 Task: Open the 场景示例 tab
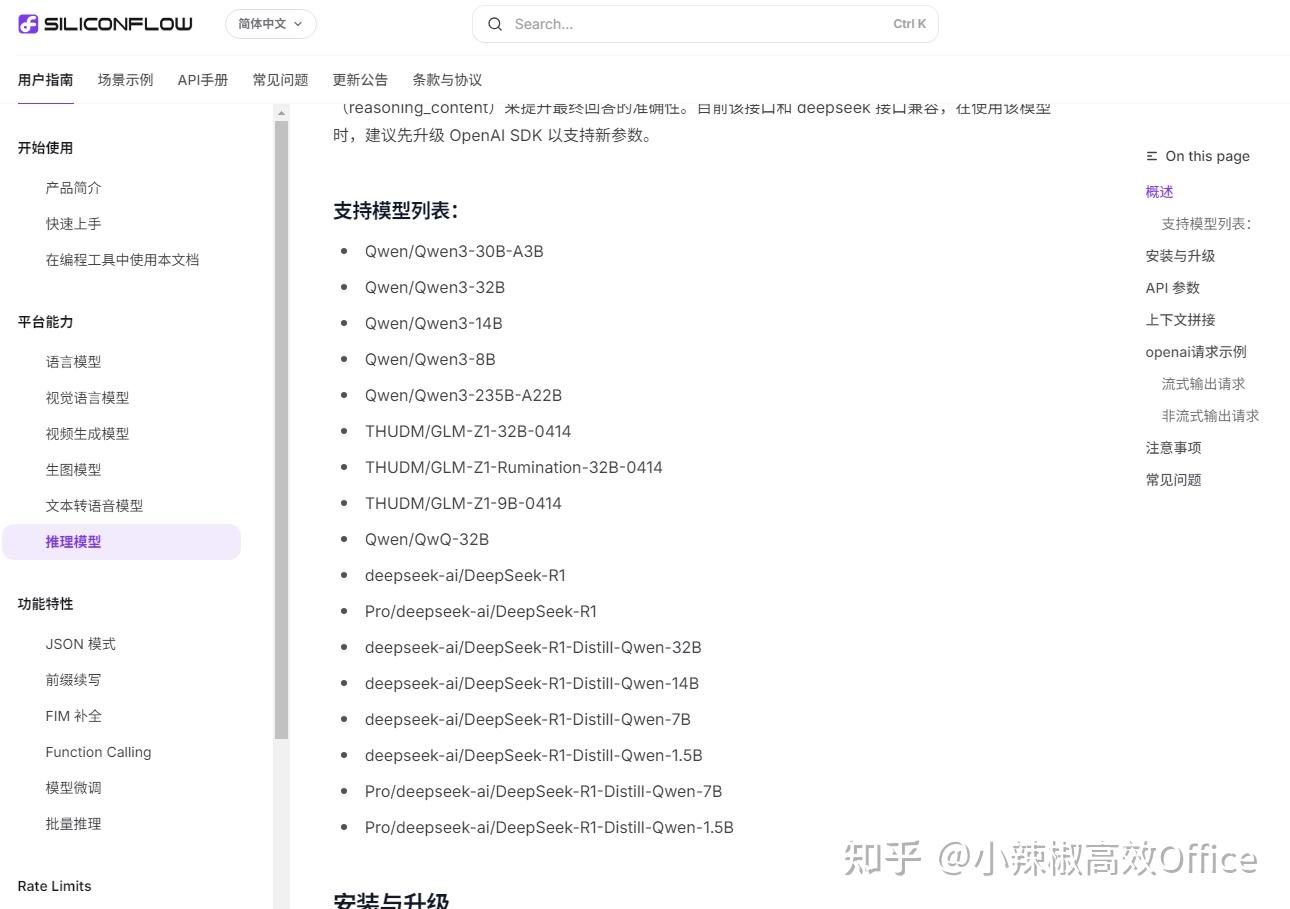coord(125,79)
